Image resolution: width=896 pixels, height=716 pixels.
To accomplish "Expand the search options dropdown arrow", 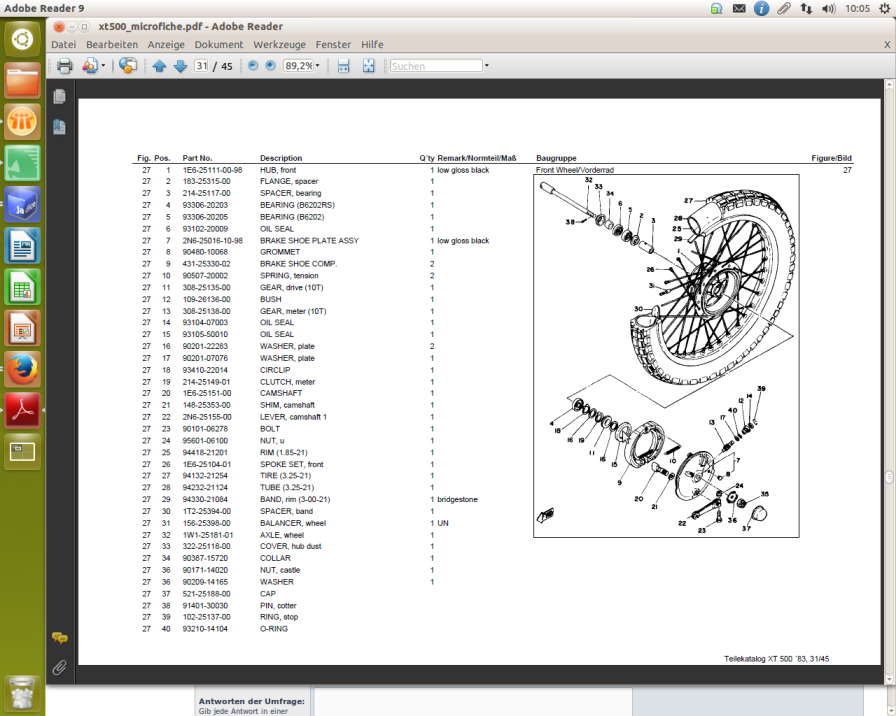I will pos(486,66).
